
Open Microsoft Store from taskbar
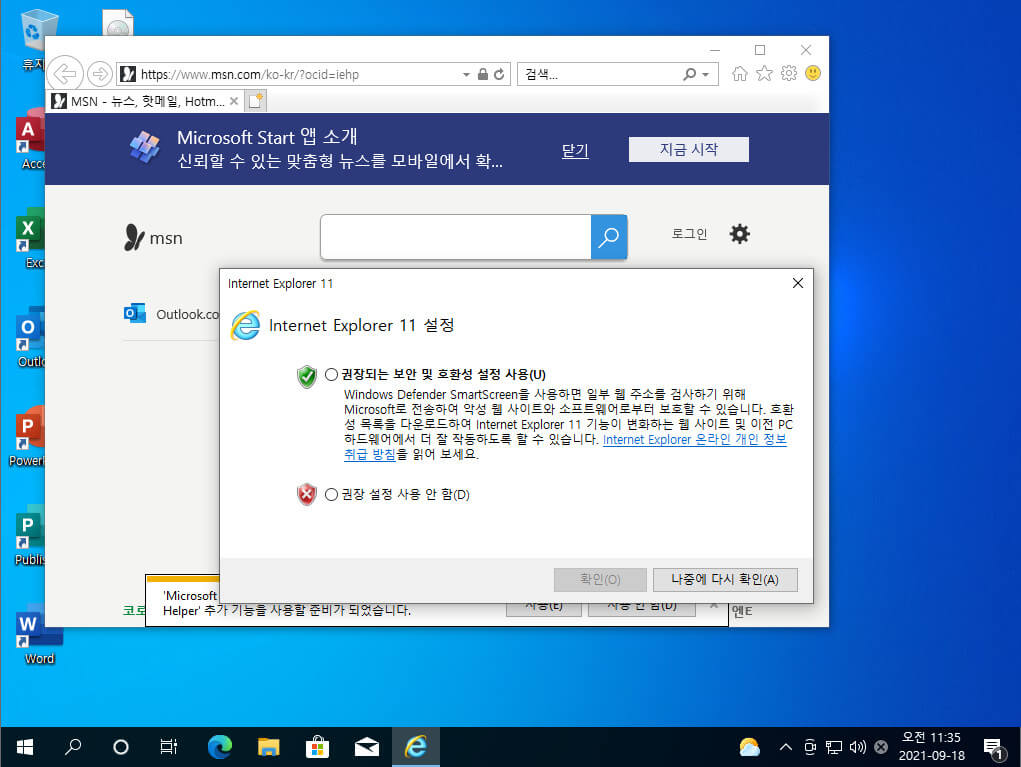(317, 747)
